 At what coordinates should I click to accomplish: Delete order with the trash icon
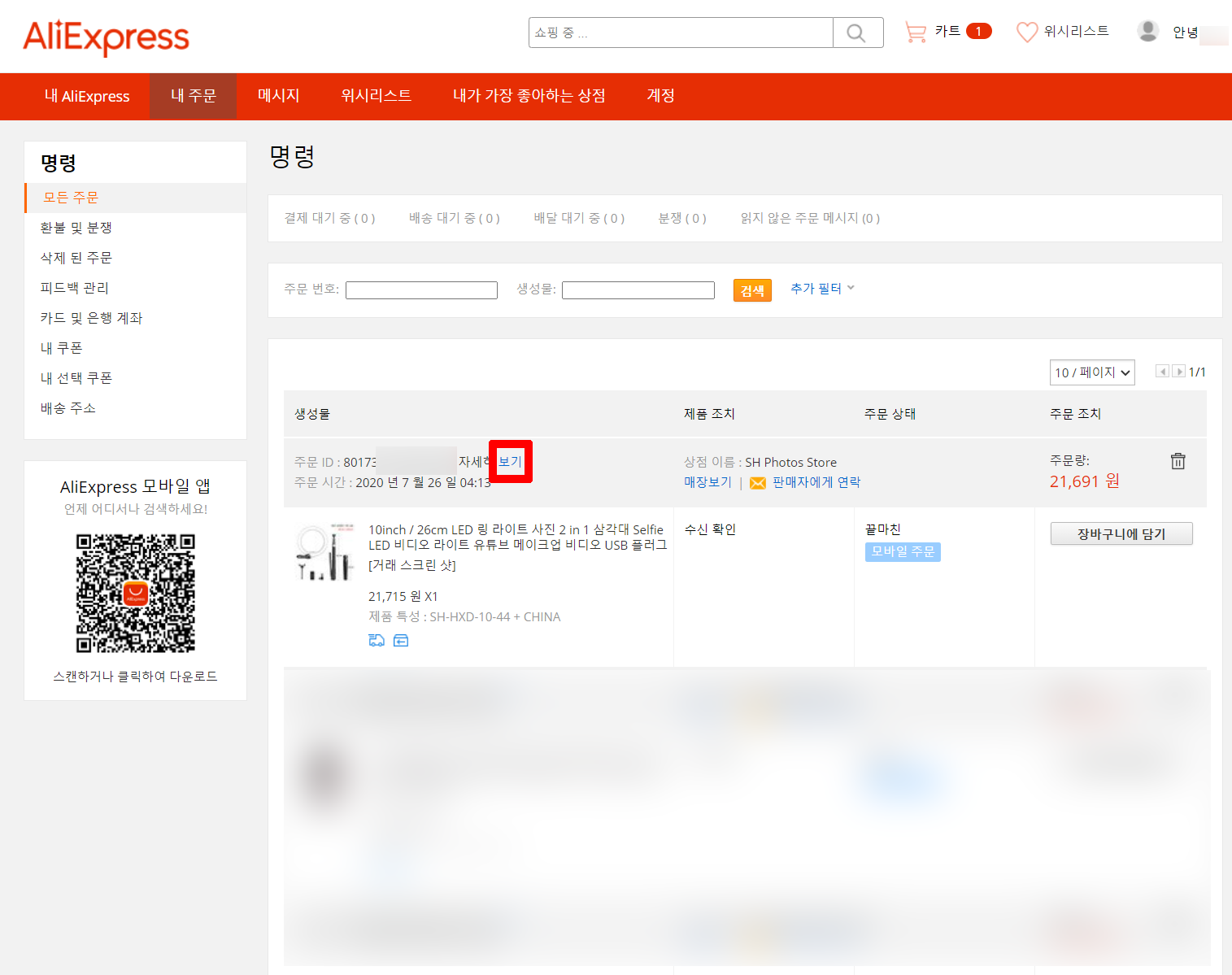pyautogui.click(x=1178, y=461)
